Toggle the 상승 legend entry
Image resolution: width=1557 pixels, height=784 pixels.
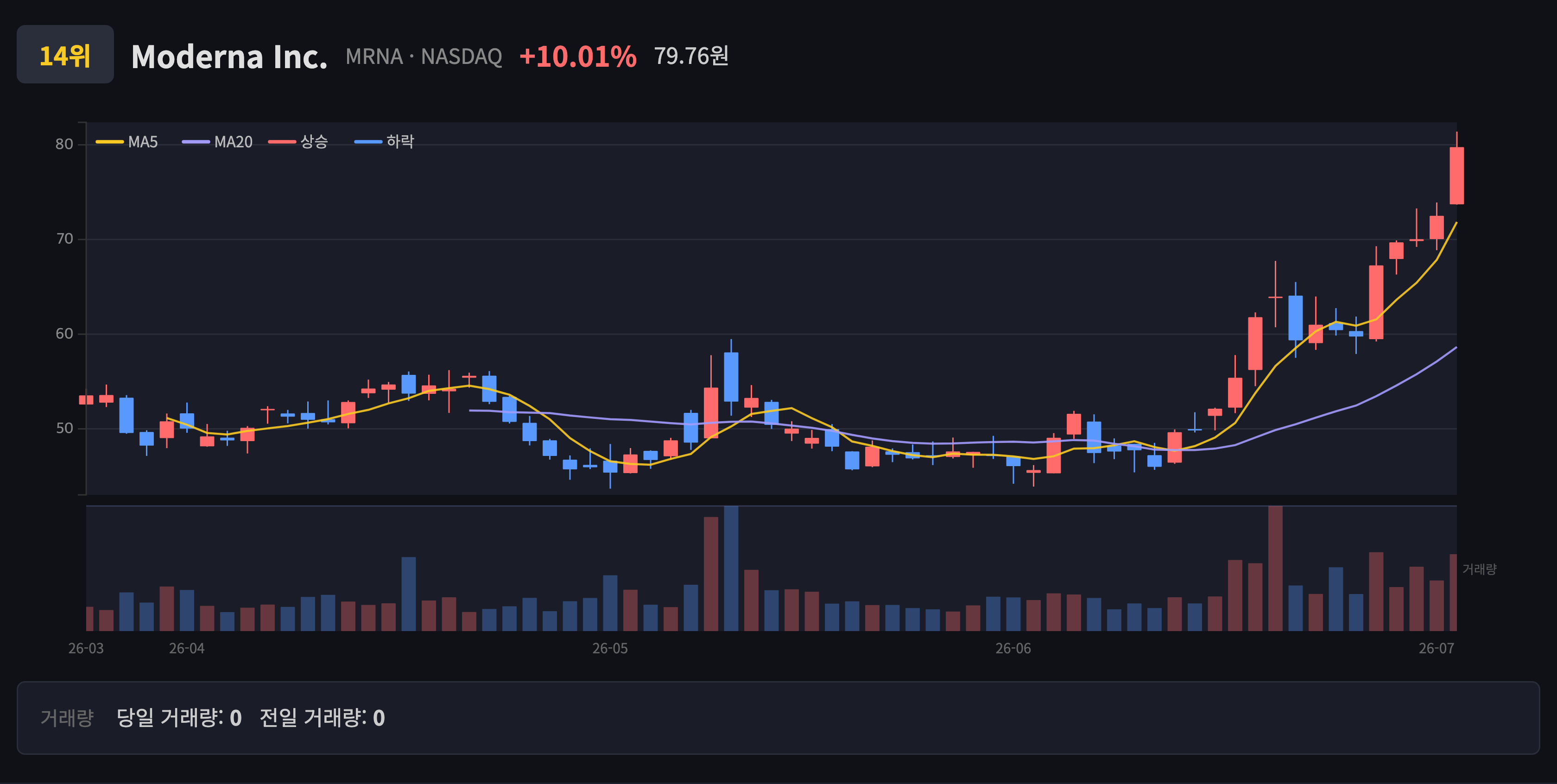[x=298, y=142]
